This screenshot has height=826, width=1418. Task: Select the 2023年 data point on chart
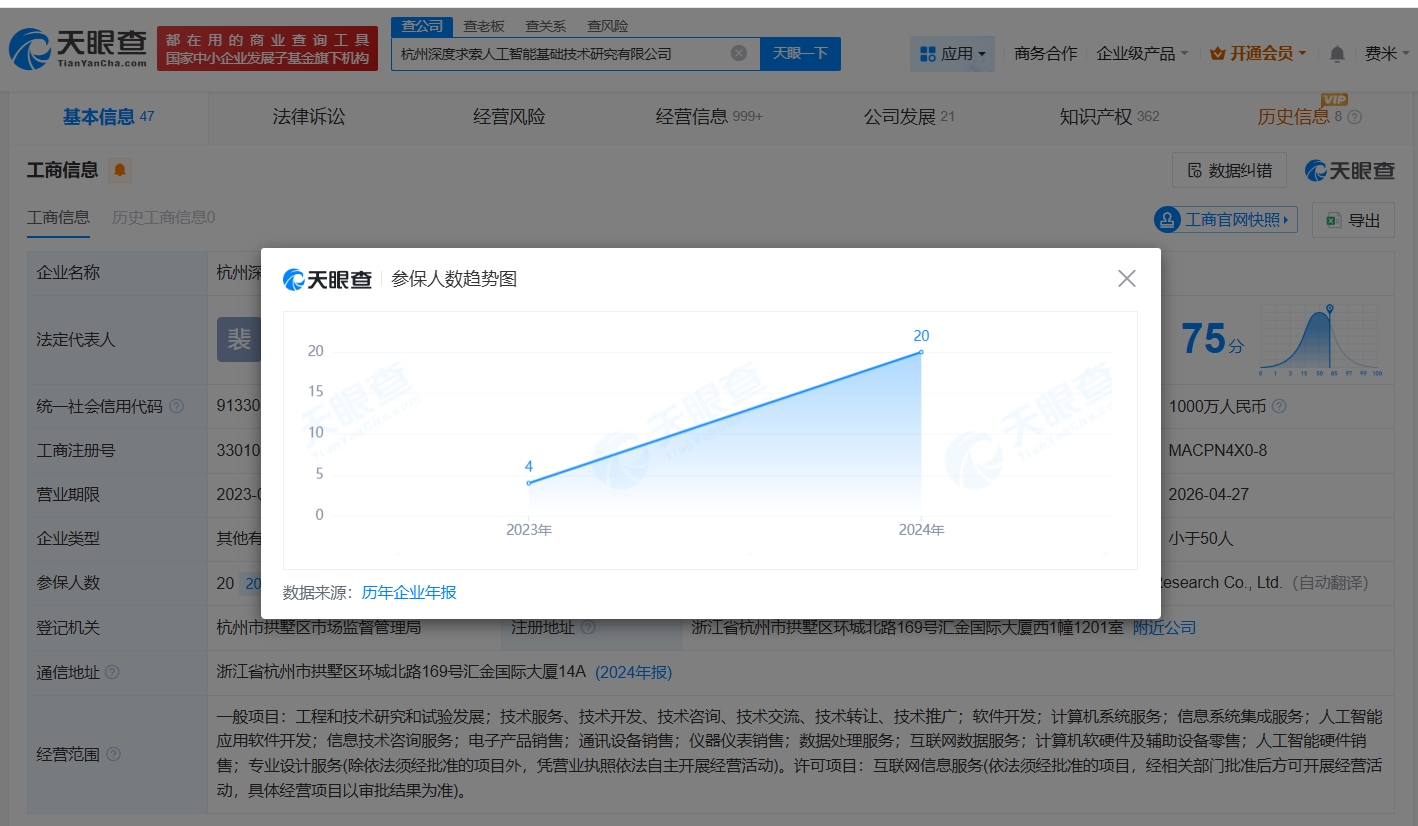point(529,483)
